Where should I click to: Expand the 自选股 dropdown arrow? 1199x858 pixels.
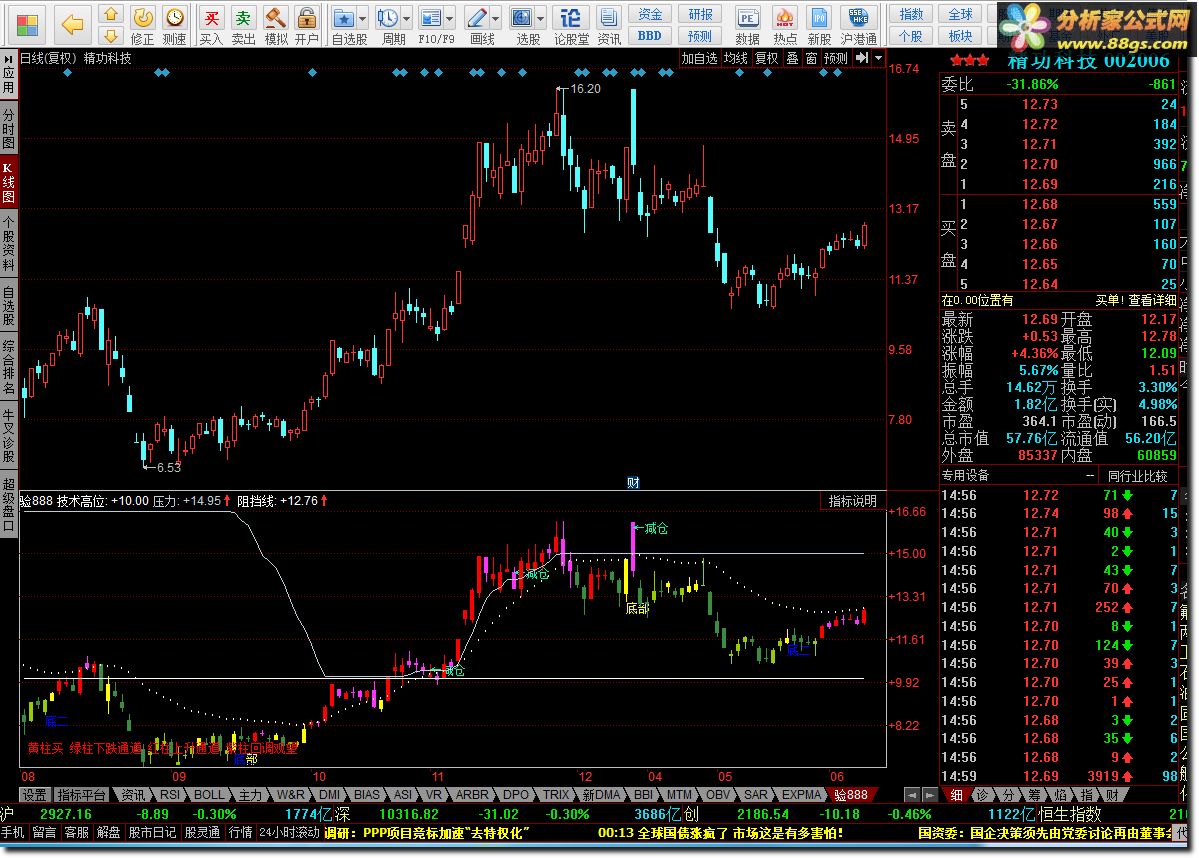(x=362, y=18)
